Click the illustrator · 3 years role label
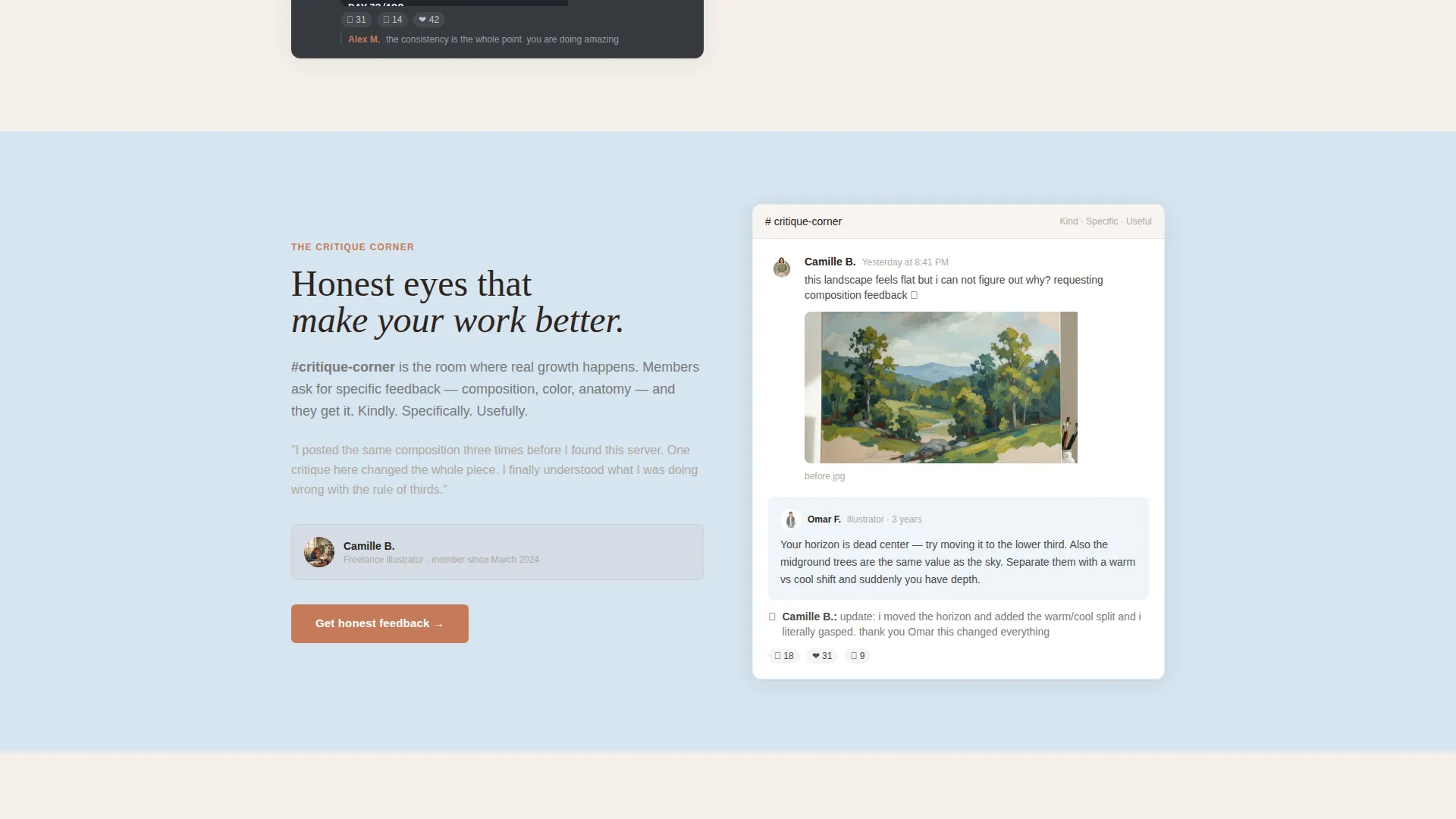 [884, 519]
